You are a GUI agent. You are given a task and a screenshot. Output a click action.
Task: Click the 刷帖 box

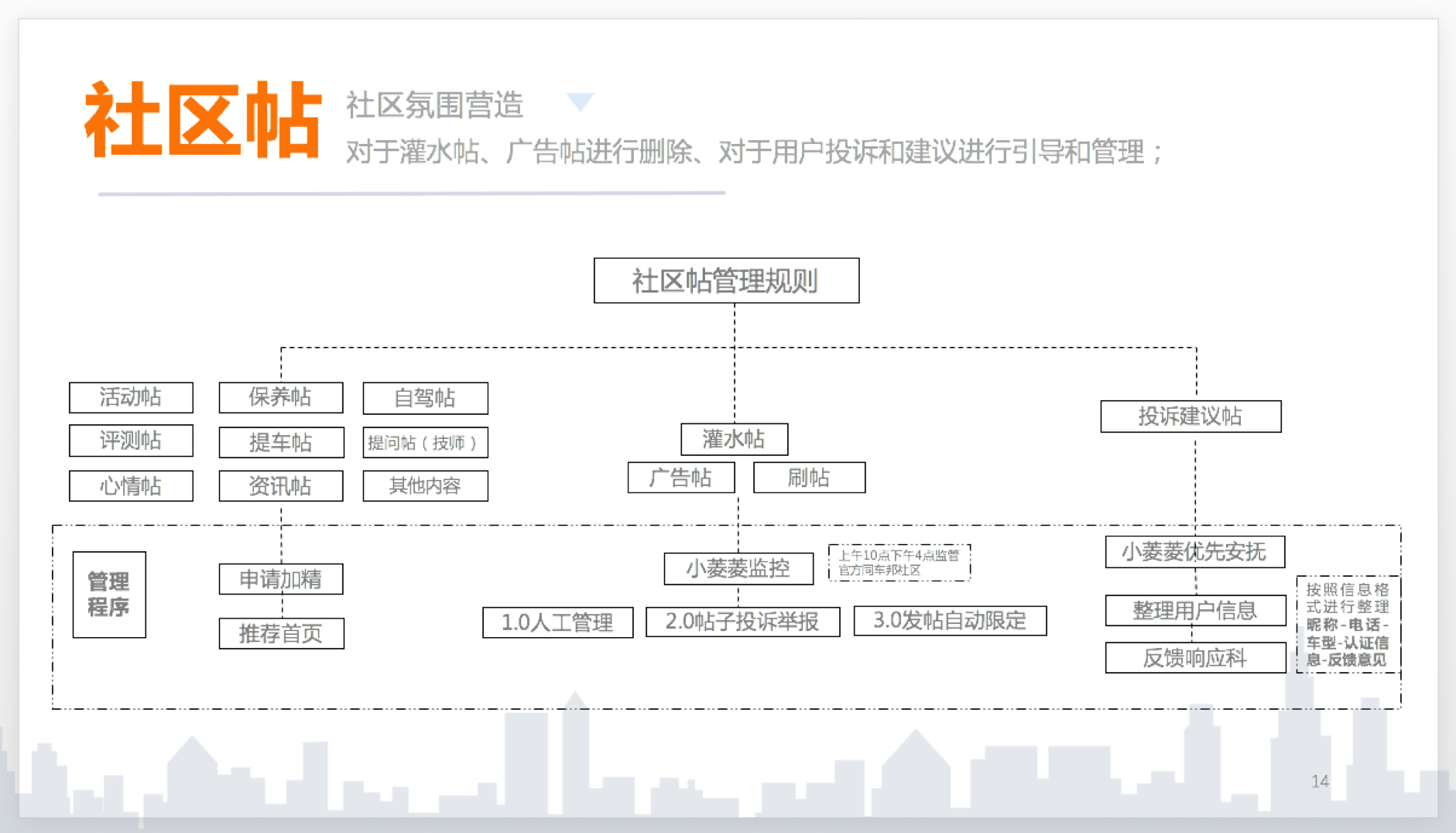pyautogui.click(x=809, y=478)
